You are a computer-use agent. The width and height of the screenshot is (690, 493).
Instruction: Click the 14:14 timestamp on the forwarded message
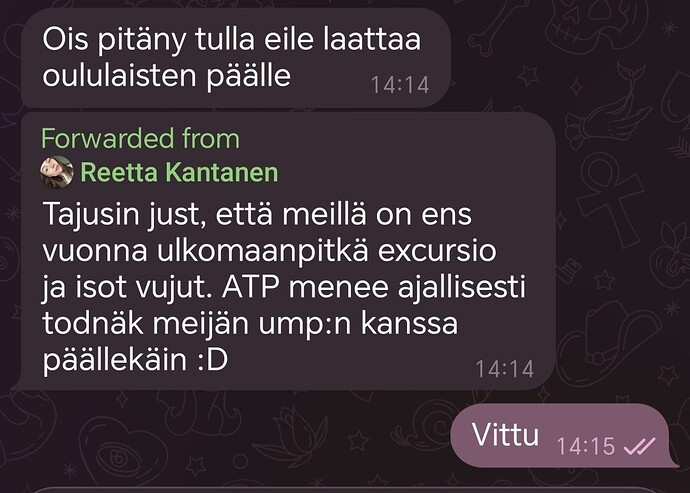point(505,369)
